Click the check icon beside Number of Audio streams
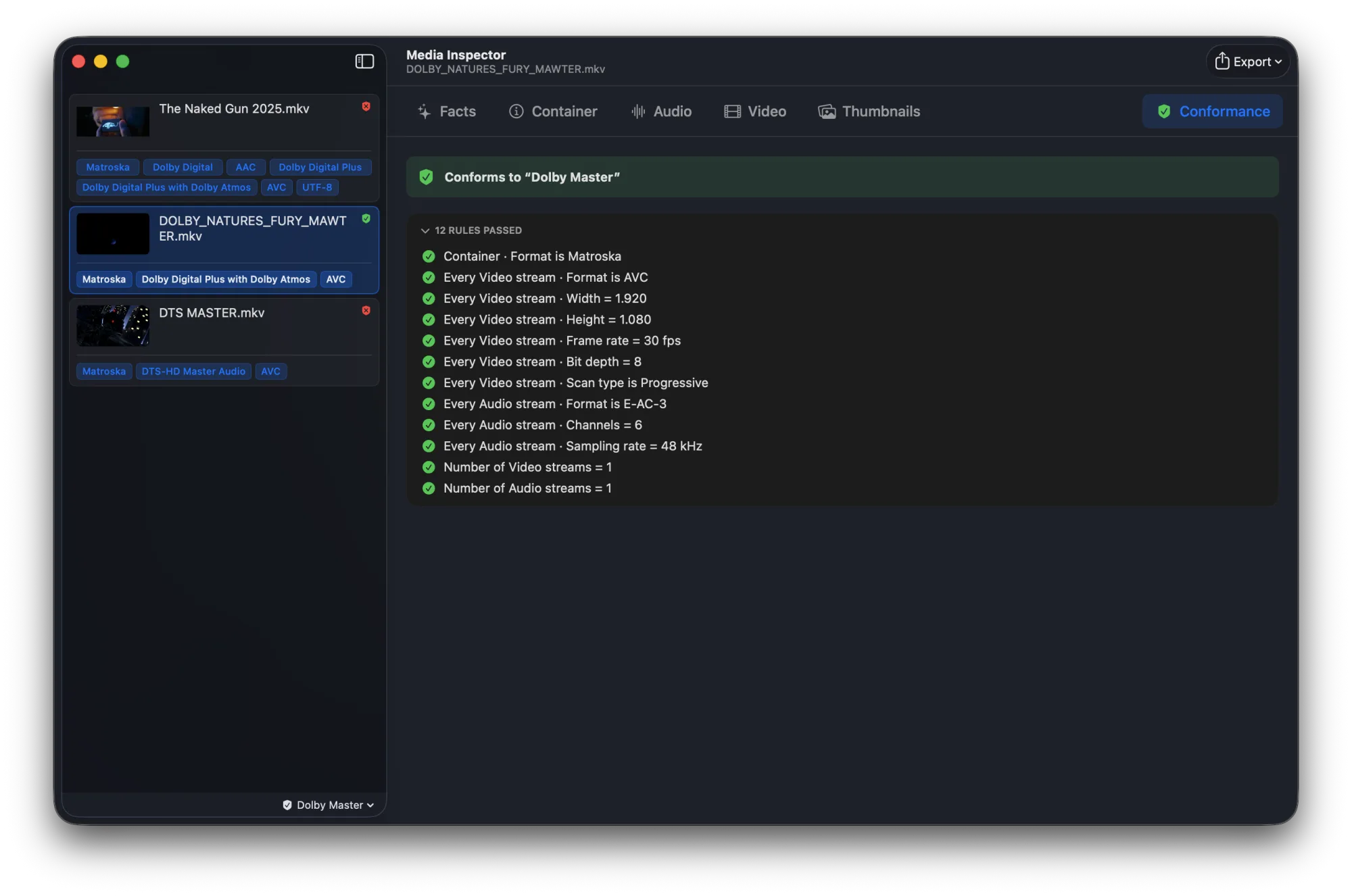Screen dimensions: 1352x896 pos(429,488)
